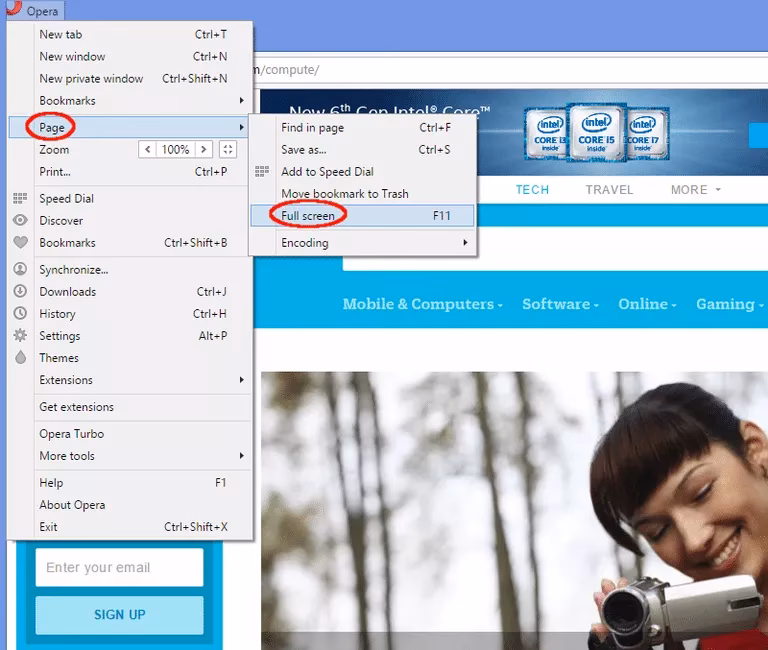Click the SIGN UP button
The image size is (768, 650).
coord(120,615)
